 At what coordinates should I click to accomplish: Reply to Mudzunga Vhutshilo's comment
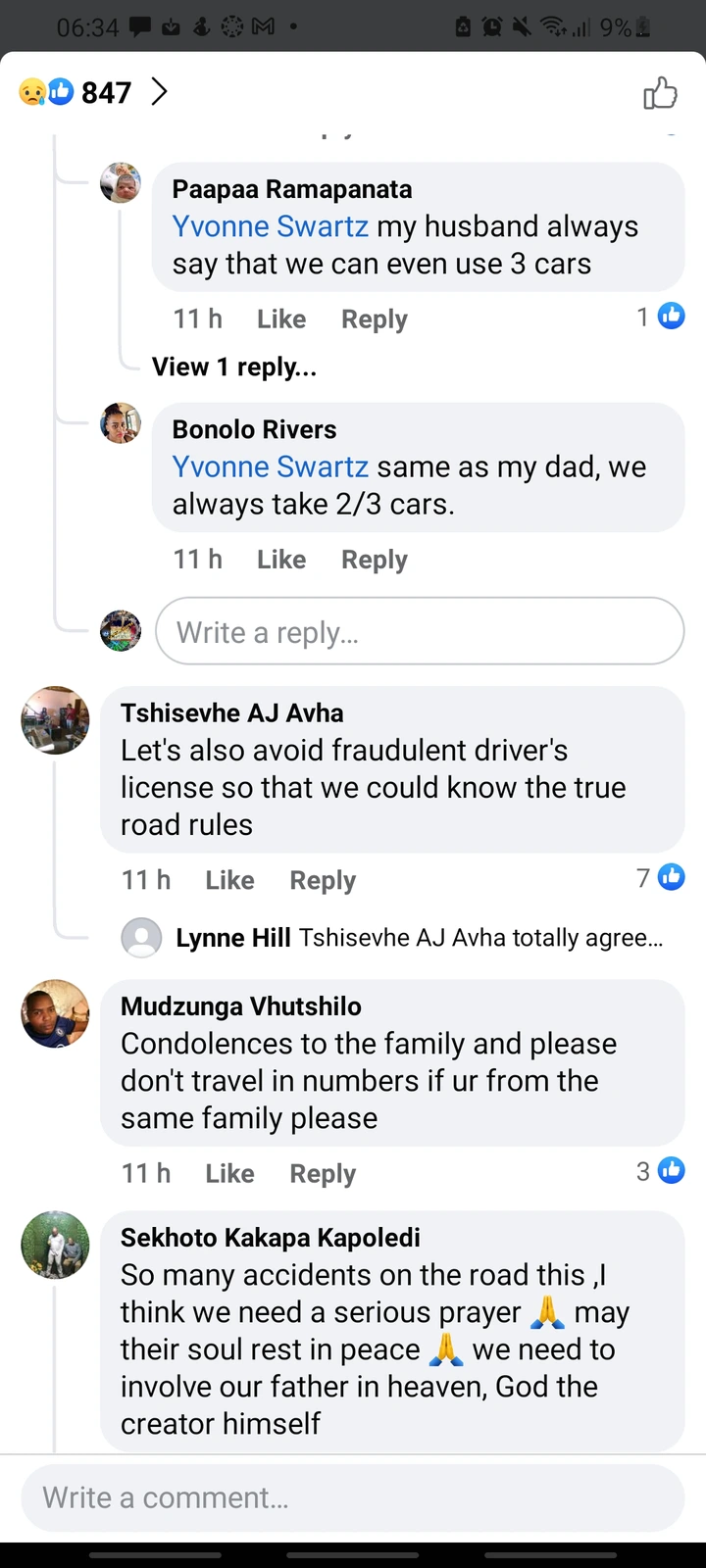pyautogui.click(x=323, y=1173)
